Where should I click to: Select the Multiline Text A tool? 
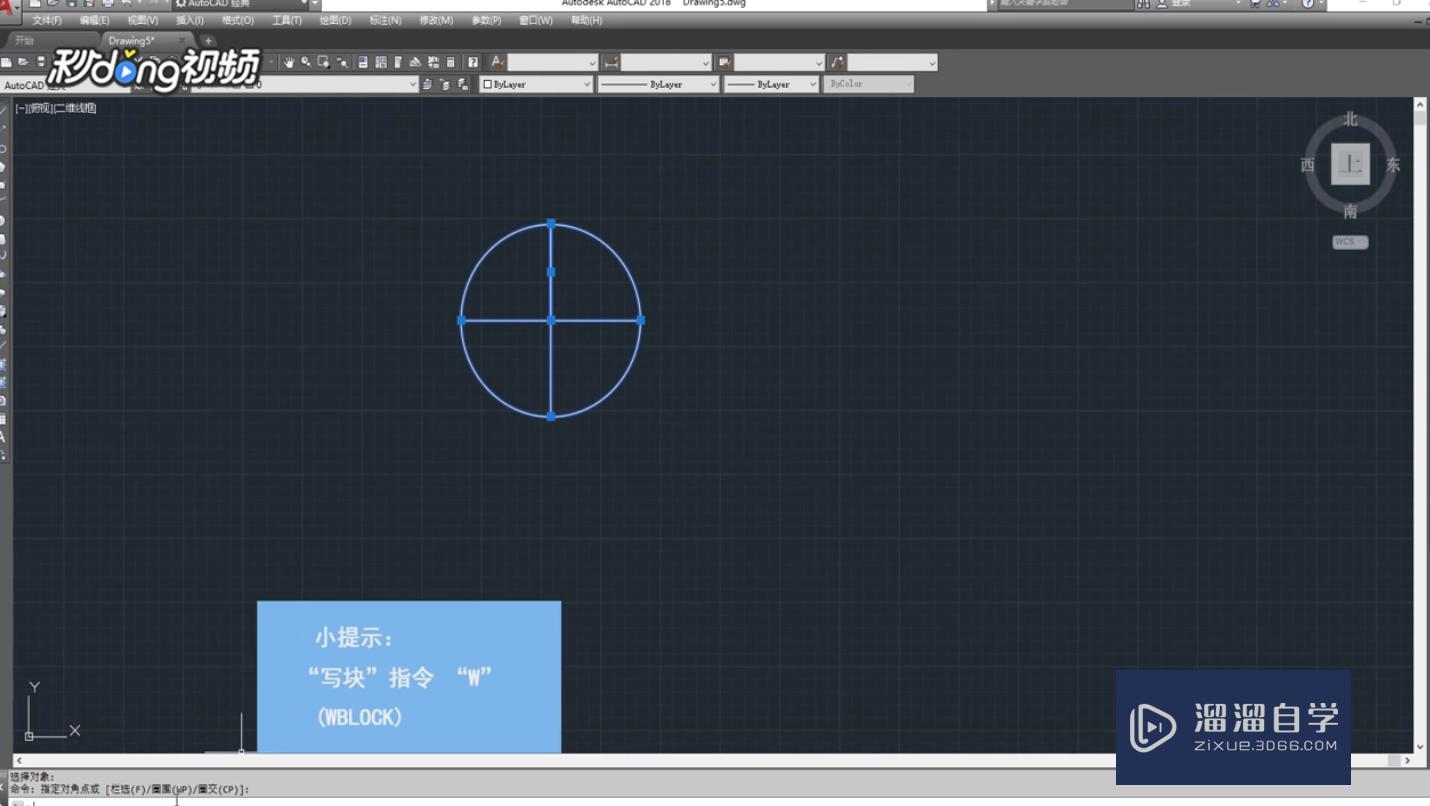[4, 437]
